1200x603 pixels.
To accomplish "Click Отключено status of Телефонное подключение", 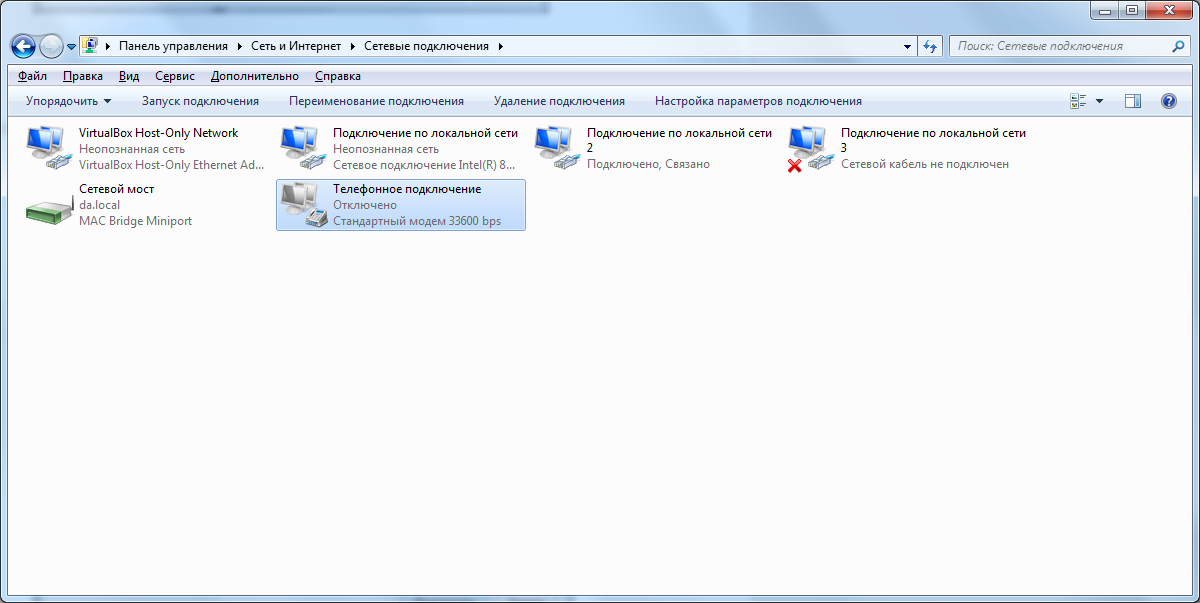I will (x=365, y=205).
